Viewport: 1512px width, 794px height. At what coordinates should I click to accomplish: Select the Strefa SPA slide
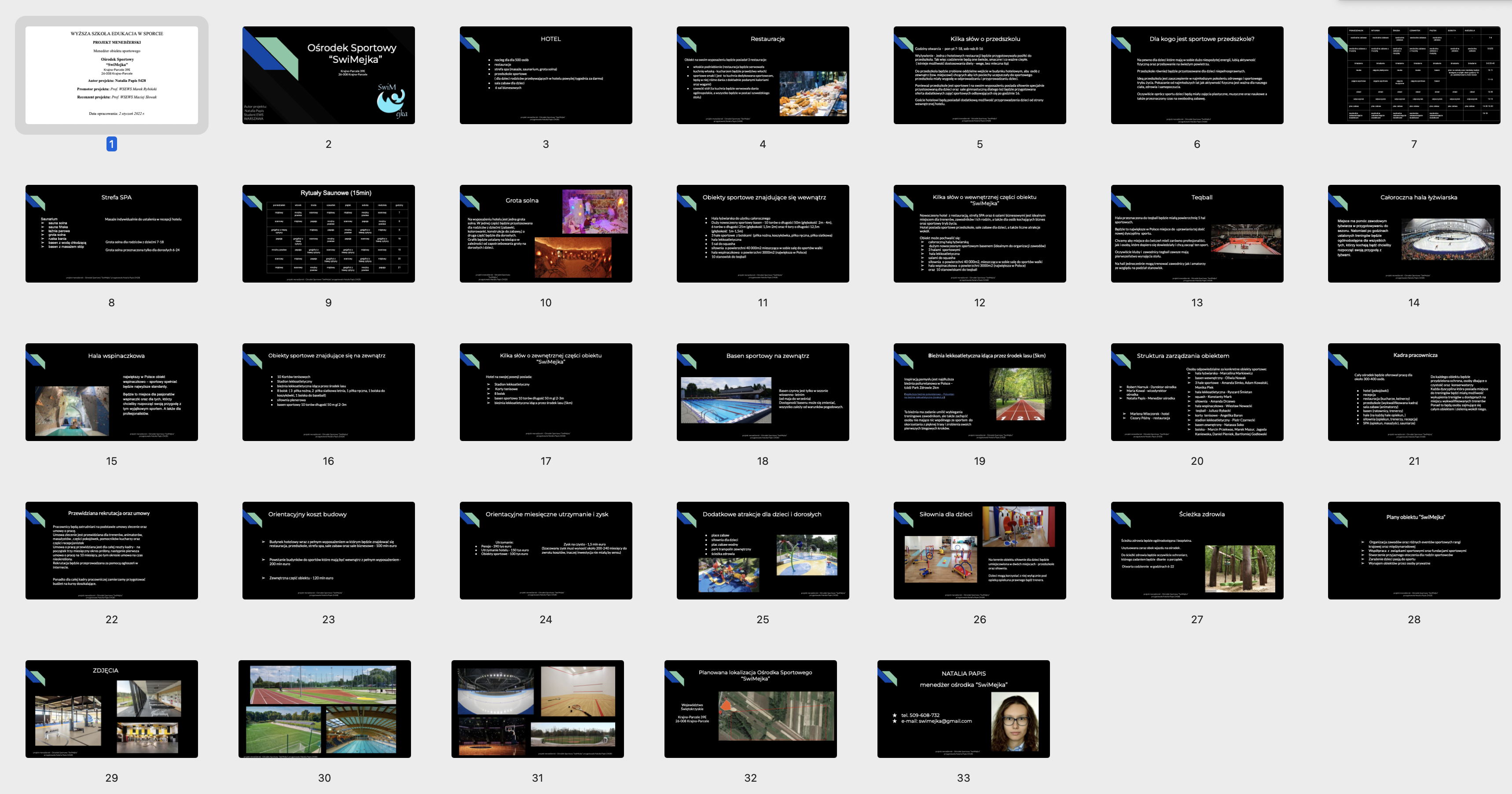coord(111,233)
